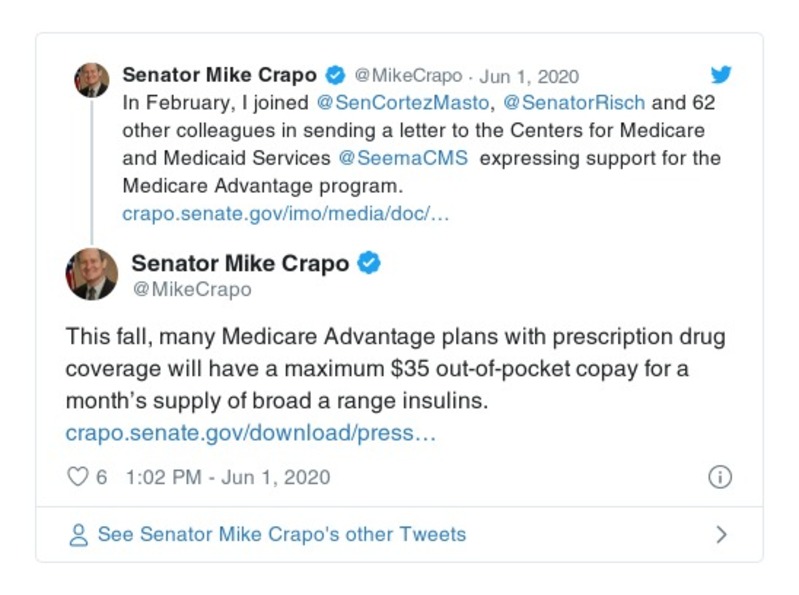Click the person icon beside other Tweets

point(78,535)
